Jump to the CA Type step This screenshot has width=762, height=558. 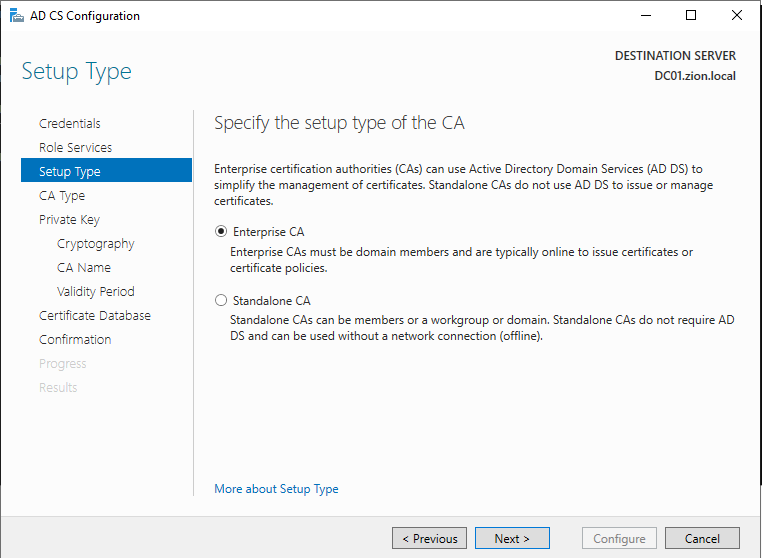pyautogui.click(x=62, y=196)
